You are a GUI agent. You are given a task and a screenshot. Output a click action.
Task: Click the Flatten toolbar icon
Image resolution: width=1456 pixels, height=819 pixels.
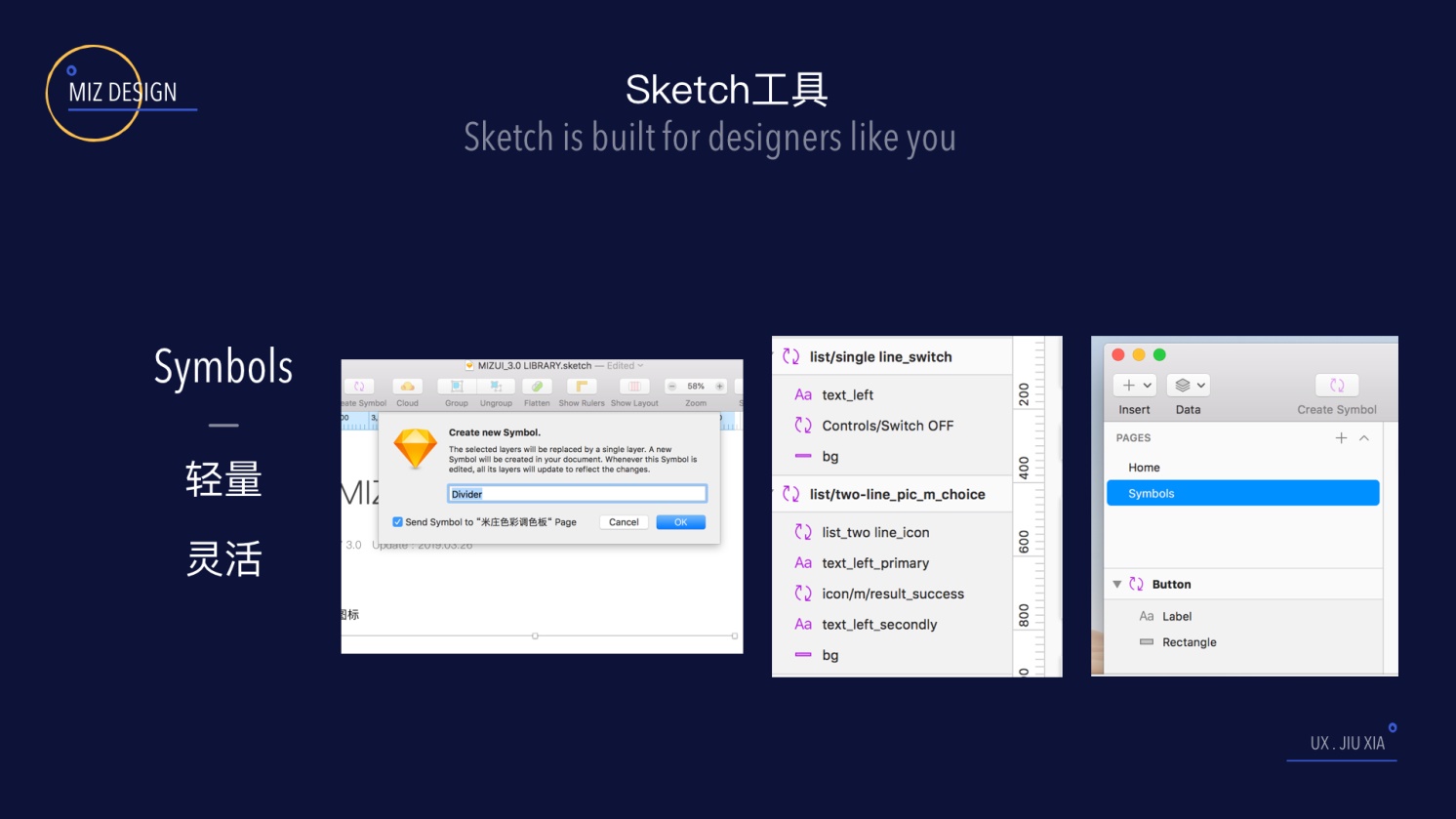[537, 387]
